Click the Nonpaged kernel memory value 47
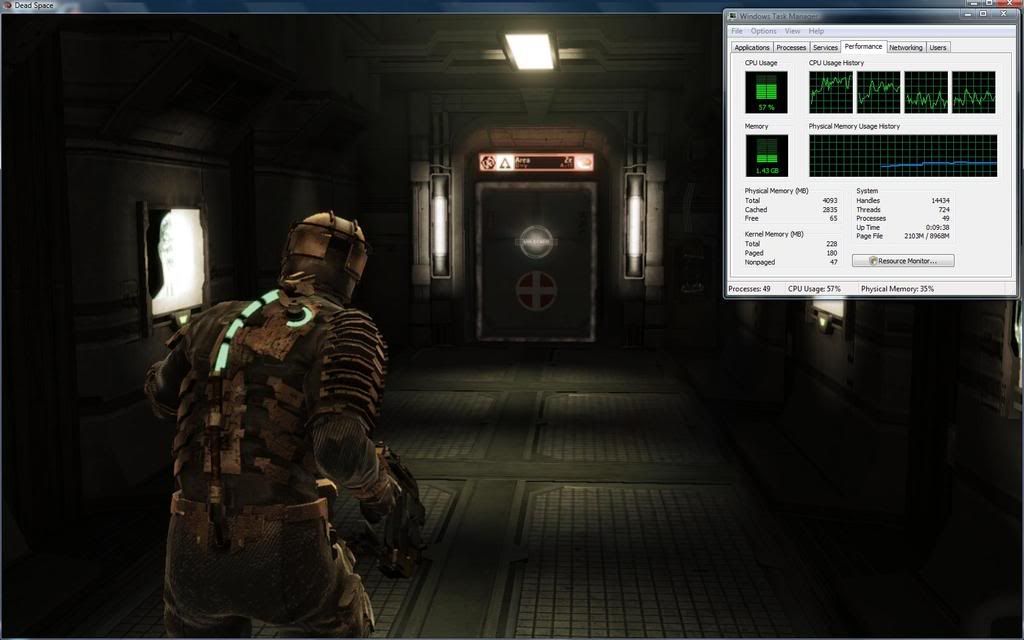 (x=833, y=262)
